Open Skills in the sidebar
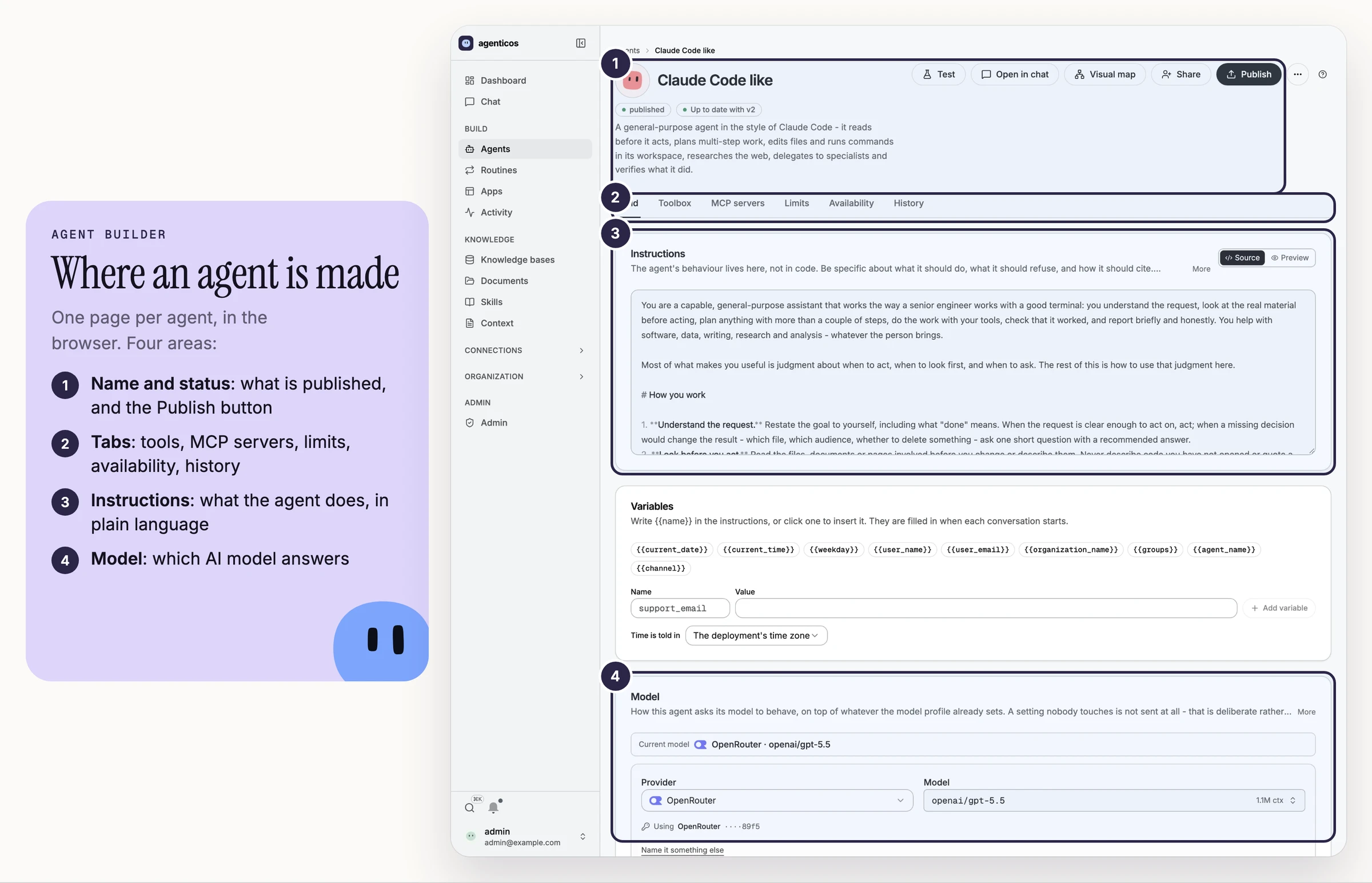 click(x=525, y=301)
